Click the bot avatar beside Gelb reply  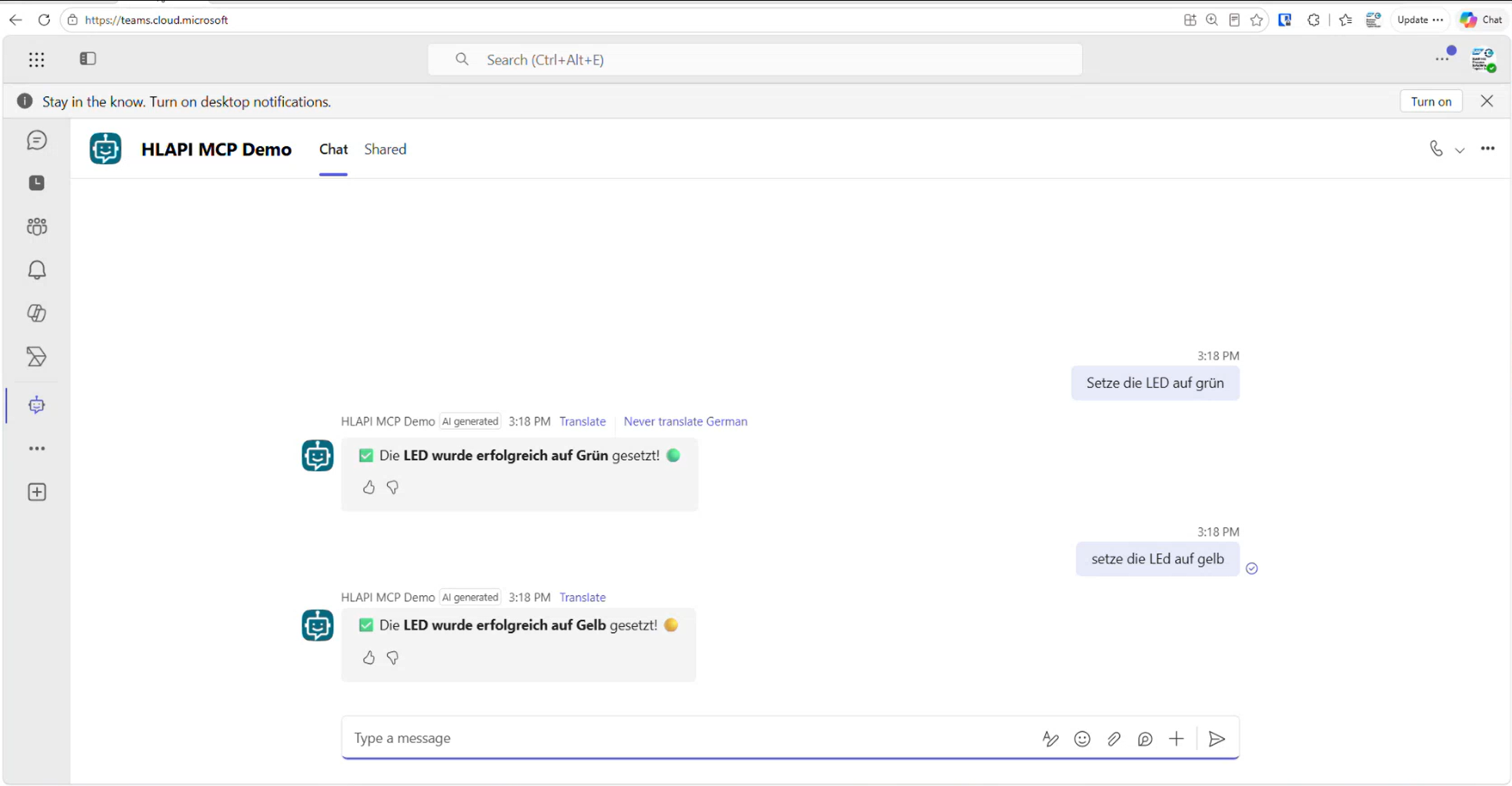tap(318, 626)
